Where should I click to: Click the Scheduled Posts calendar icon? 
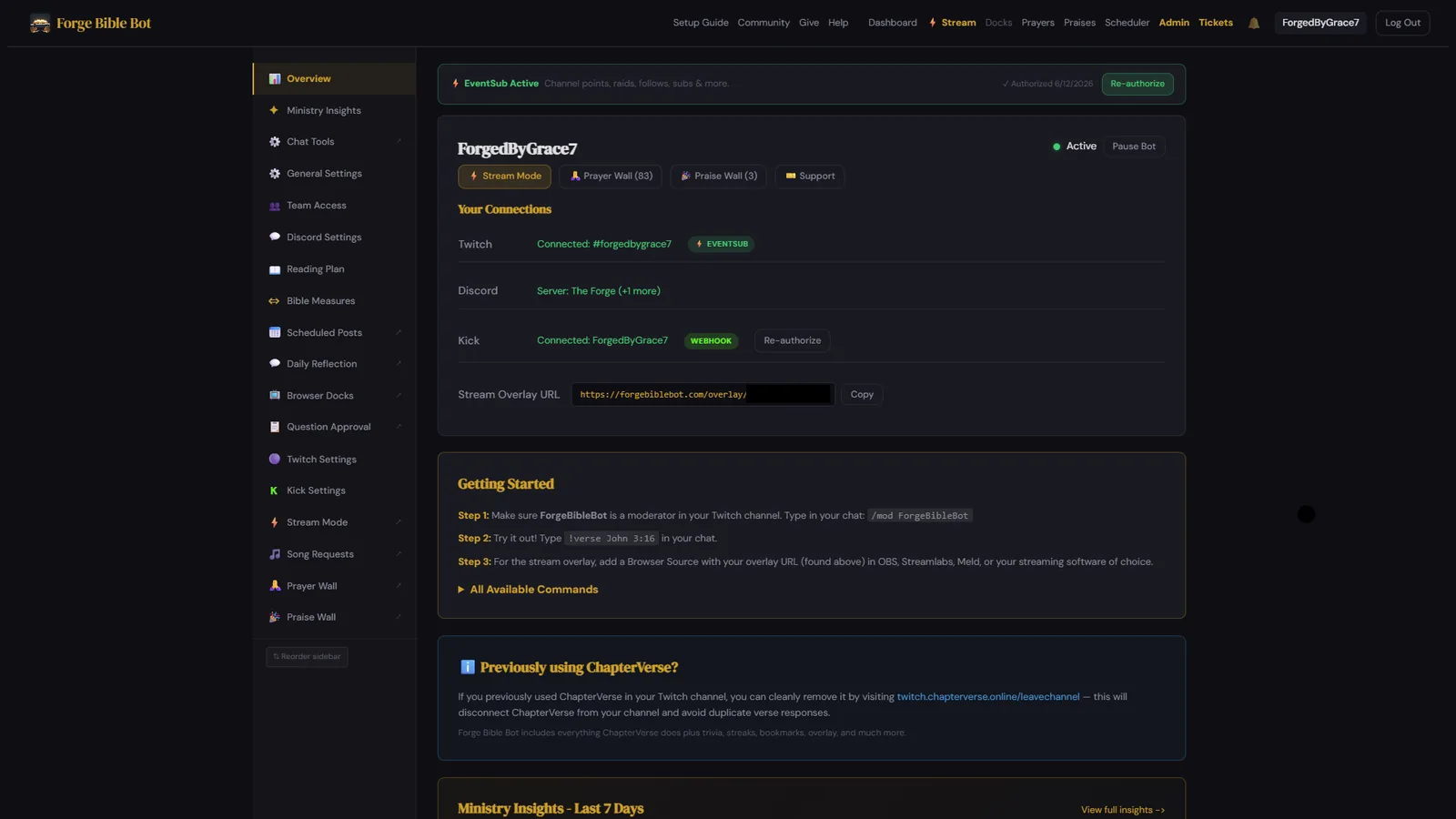[275, 333]
